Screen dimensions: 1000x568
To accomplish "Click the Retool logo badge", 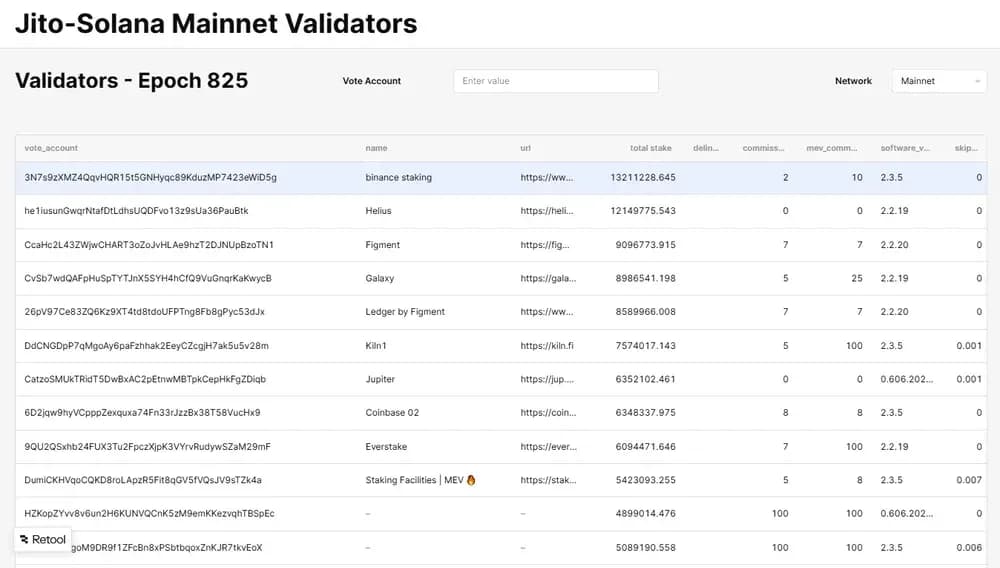I will 43,539.
